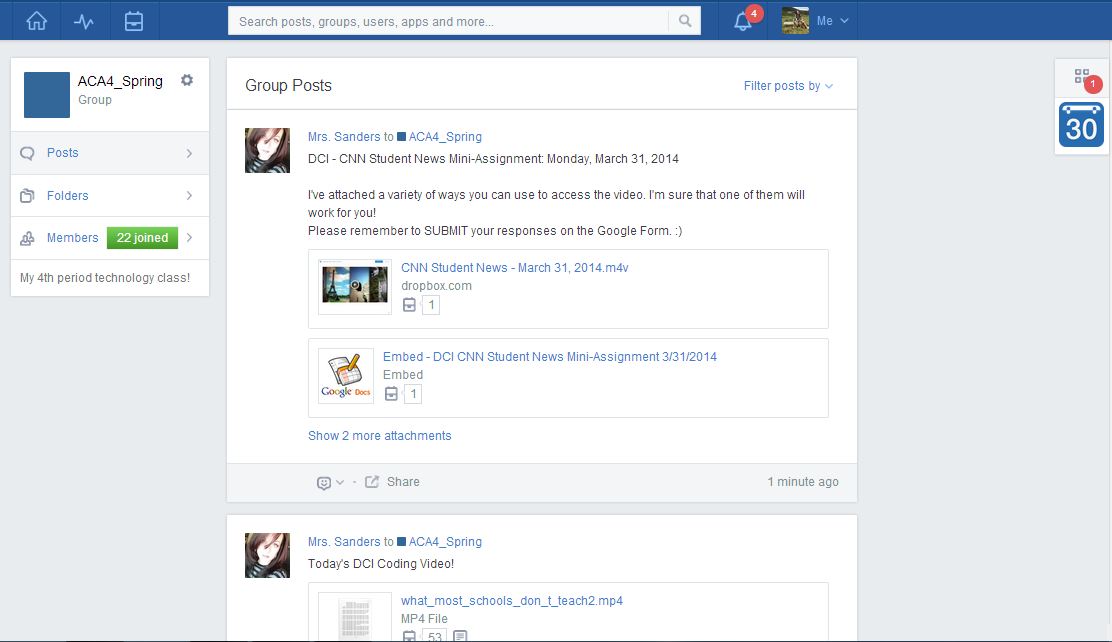Click the Members people icon
The image size is (1112, 642).
[x=27, y=238]
